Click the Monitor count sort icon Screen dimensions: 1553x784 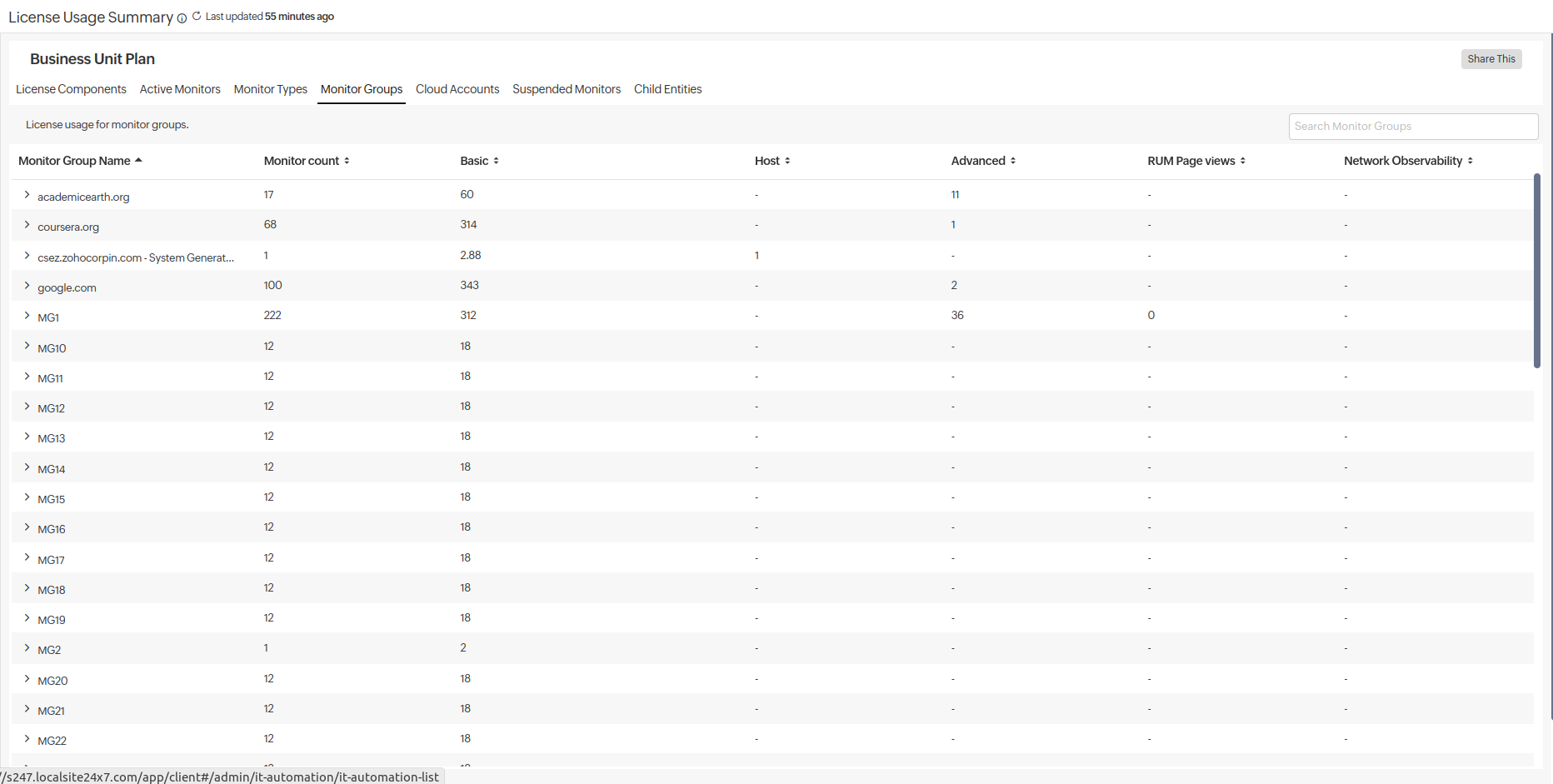347,161
